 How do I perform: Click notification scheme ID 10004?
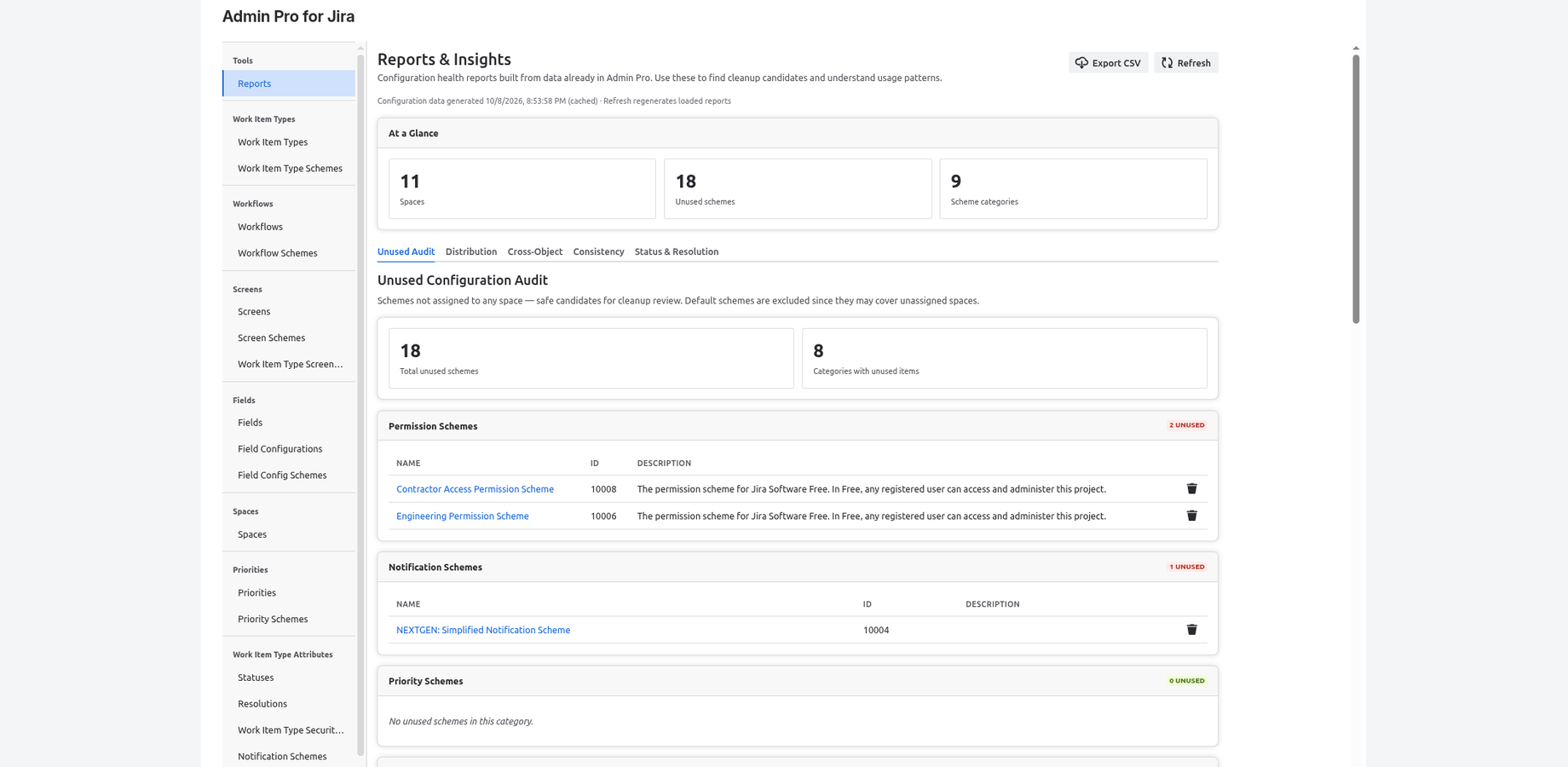tap(876, 631)
